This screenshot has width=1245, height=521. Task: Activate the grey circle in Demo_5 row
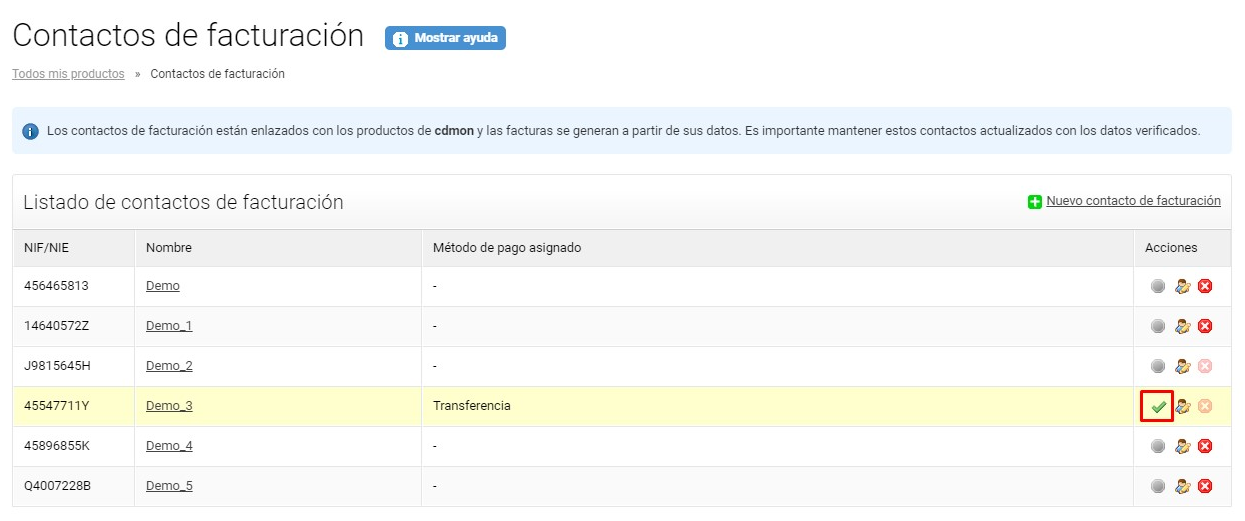pos(1158,486)
